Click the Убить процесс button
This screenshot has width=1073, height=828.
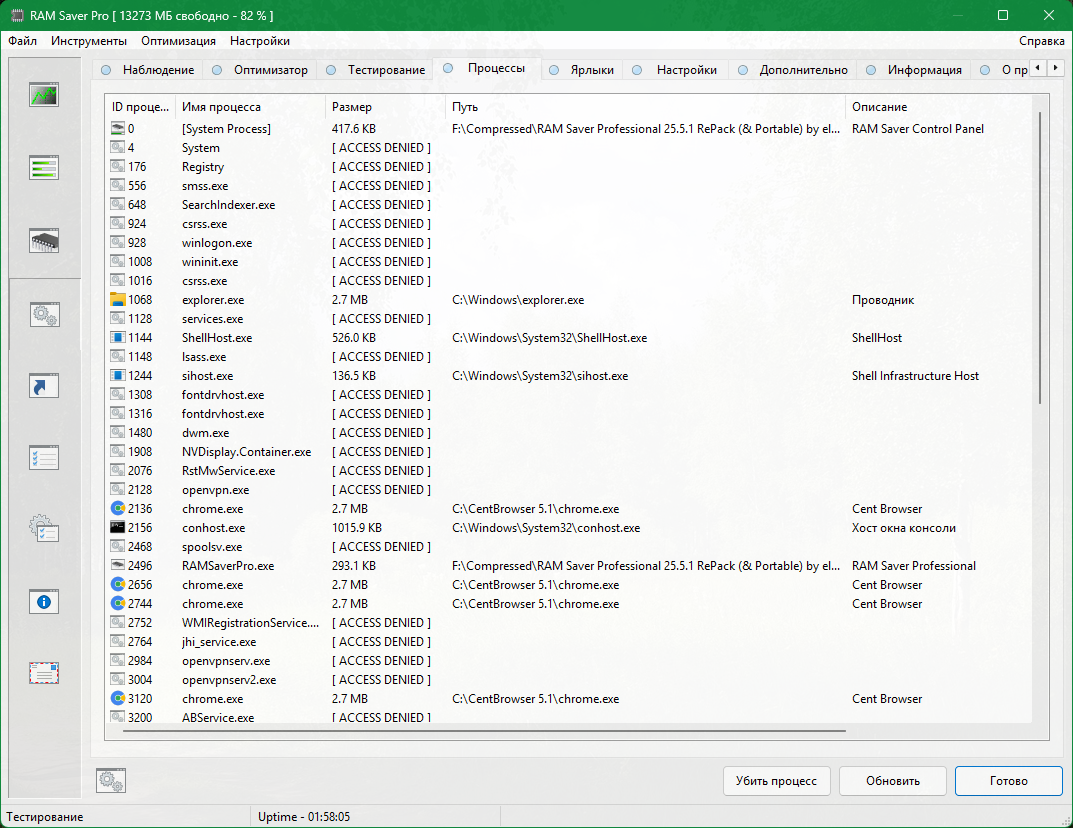coord(776,781)
